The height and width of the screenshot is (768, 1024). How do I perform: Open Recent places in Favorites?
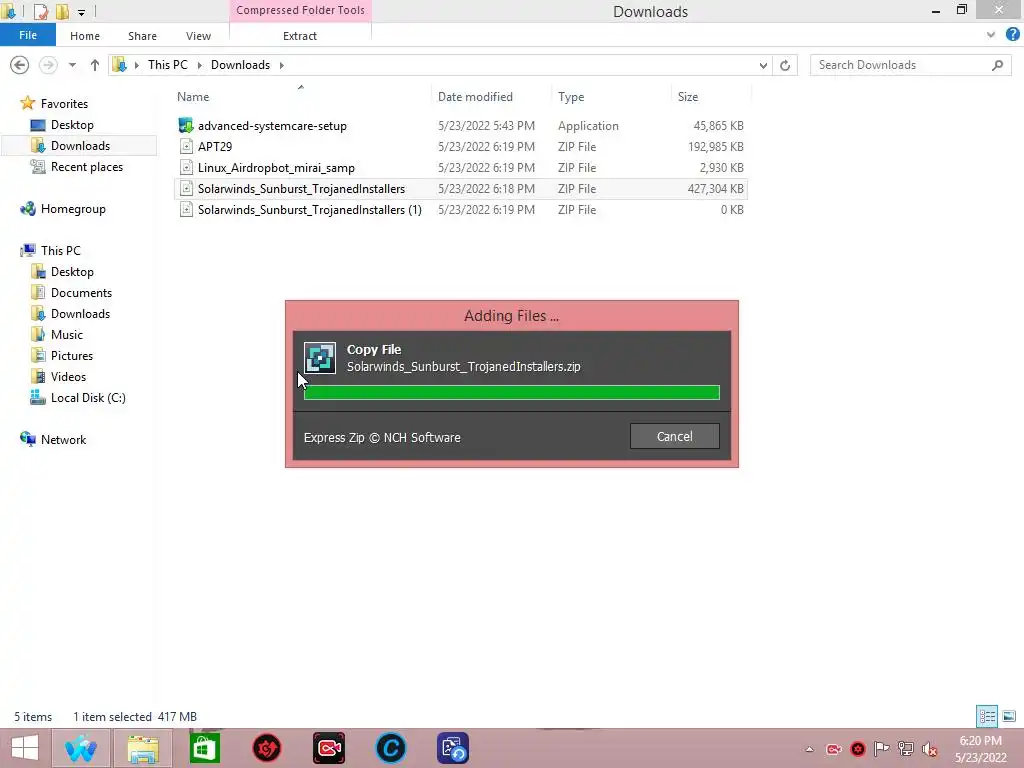coord(86,167)
